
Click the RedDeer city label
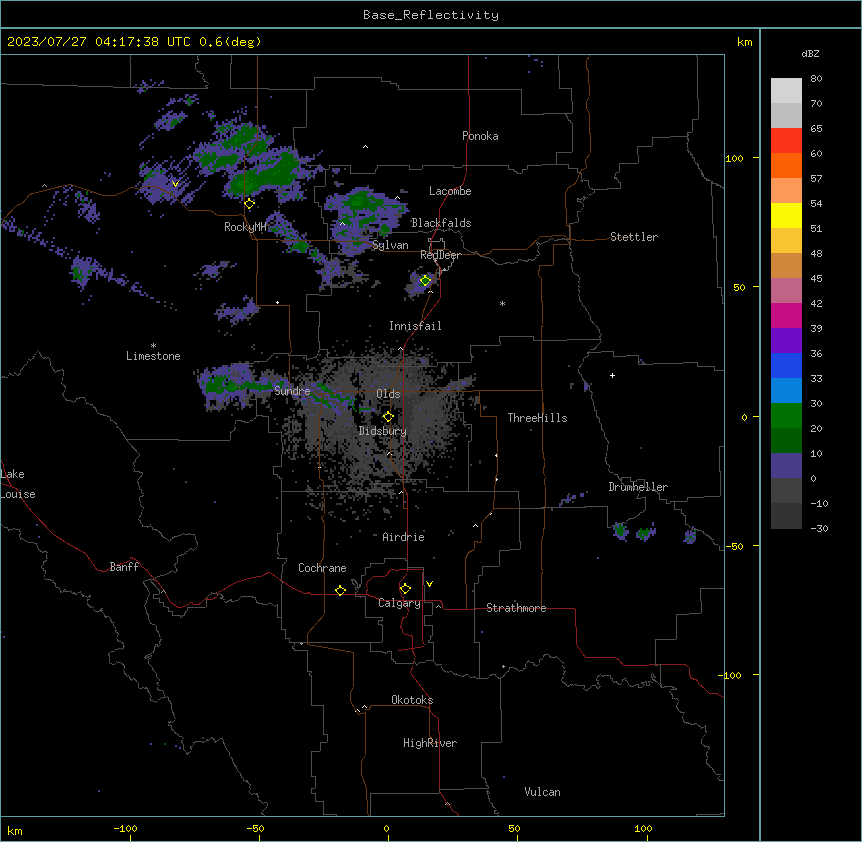point(440,255)
